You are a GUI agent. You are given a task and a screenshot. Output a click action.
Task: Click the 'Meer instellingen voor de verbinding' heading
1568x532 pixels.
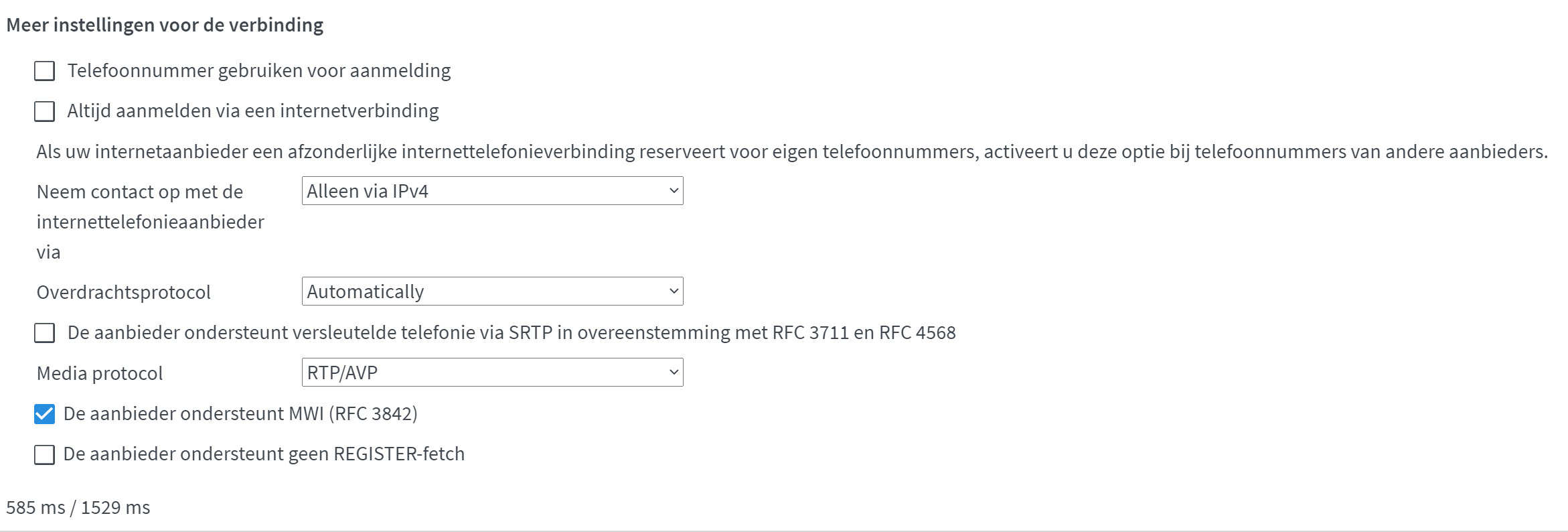tap(165, 25)
